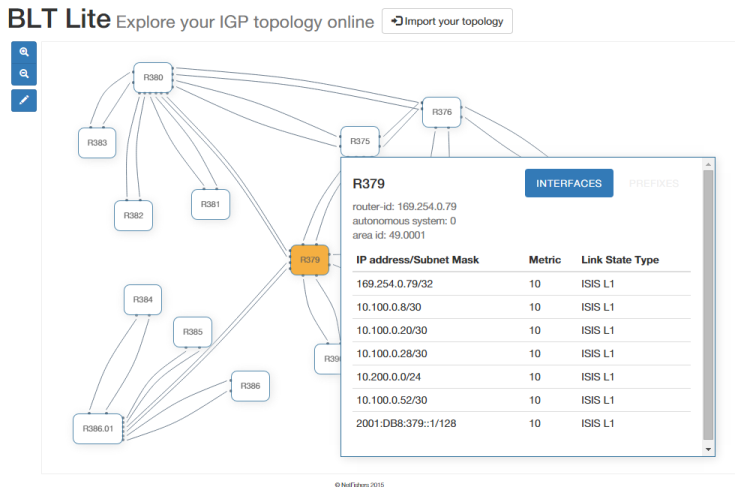This screenshot has width=735, height=493.
Task: Select partially hidden node R39 below R379
Action: (x=328, y=359)
